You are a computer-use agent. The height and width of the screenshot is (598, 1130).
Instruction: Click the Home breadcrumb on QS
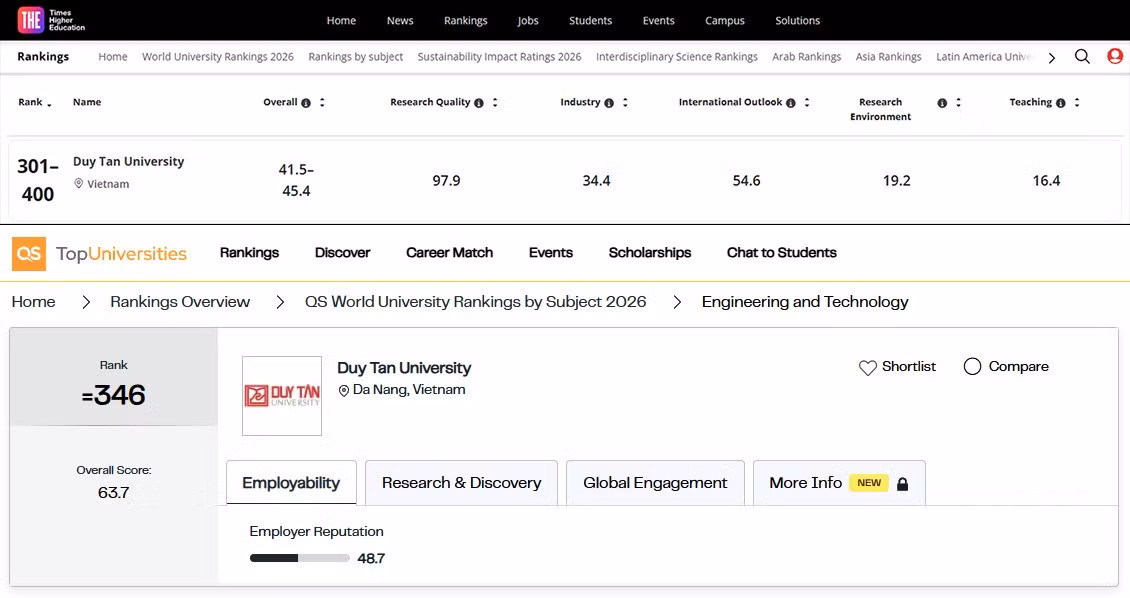pyautogui.click(x=33, y=302)
